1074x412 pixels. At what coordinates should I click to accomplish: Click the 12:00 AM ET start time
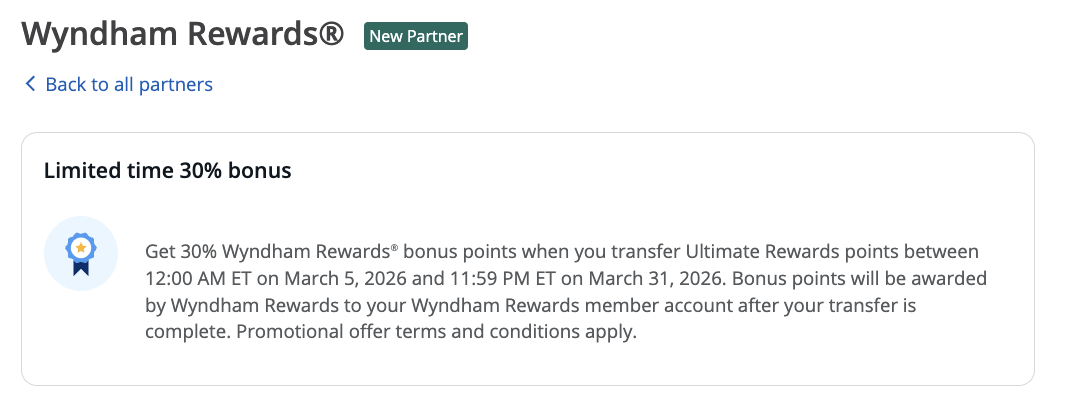(195, 278)
